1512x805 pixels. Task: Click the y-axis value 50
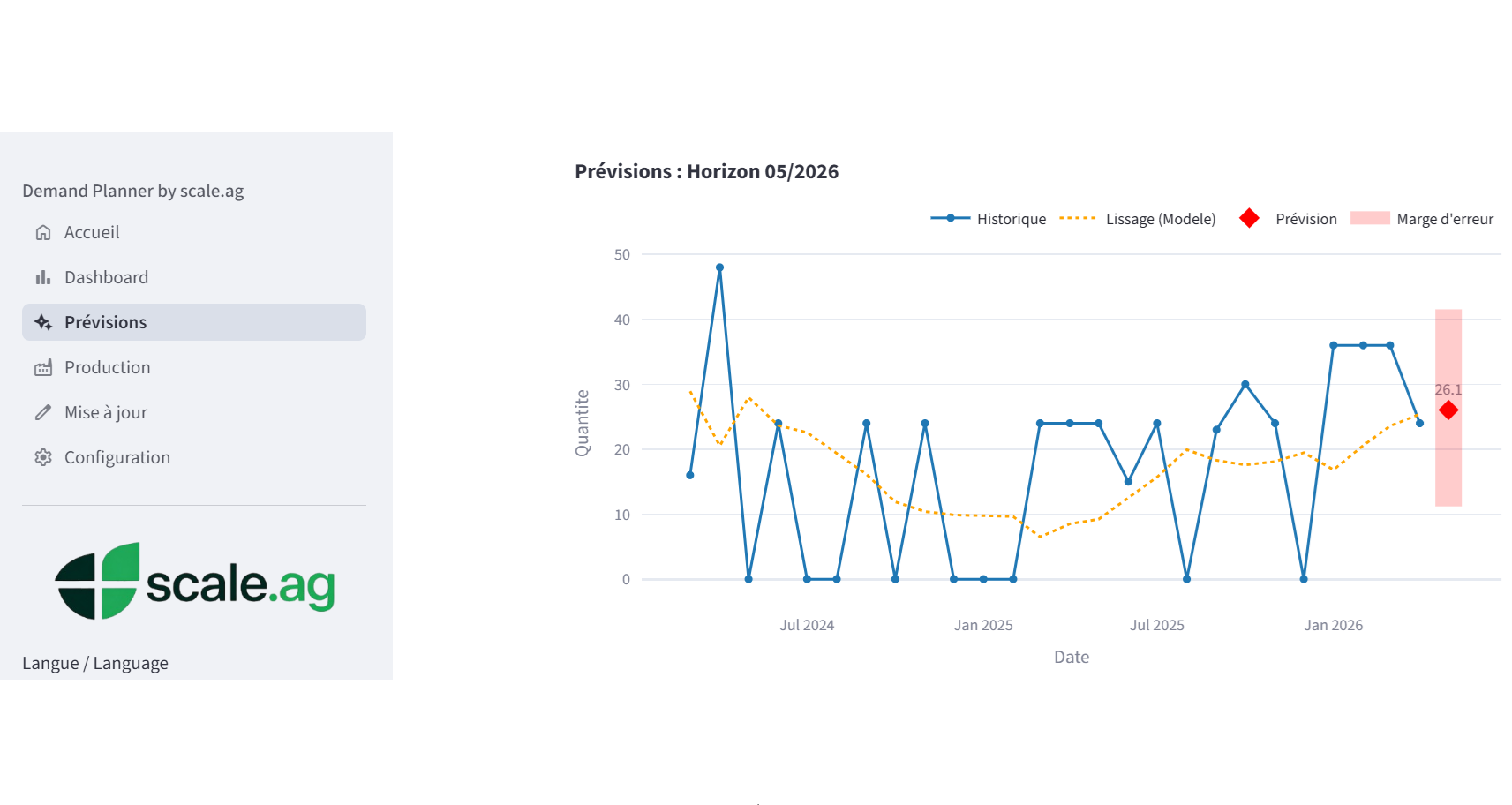pos(622,254)
